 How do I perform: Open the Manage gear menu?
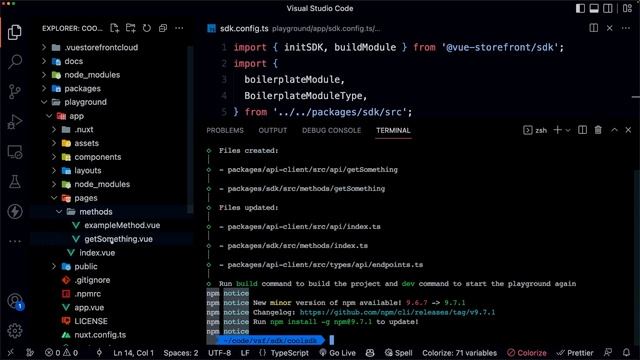tap(15, 331)
